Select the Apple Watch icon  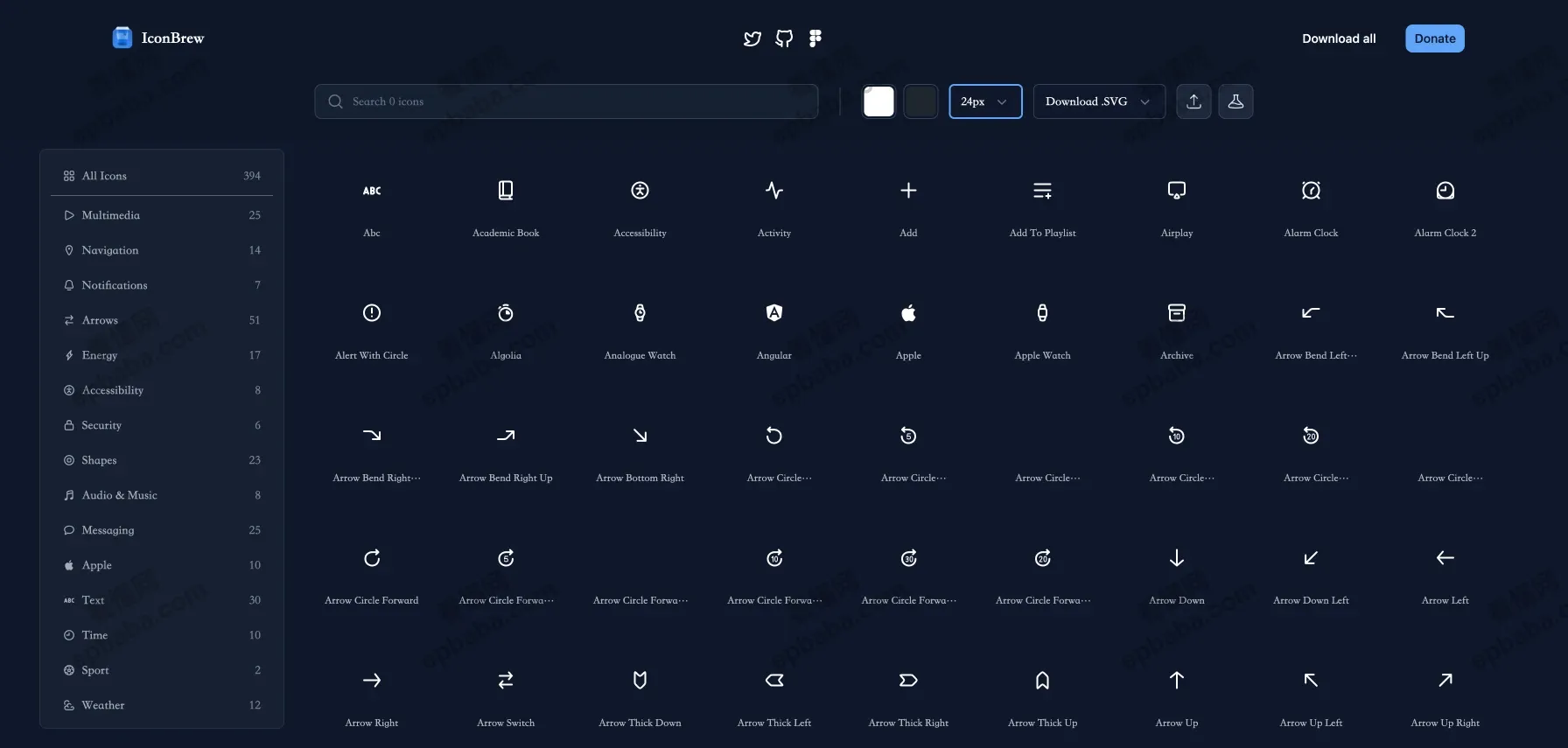coord(1042,313)
